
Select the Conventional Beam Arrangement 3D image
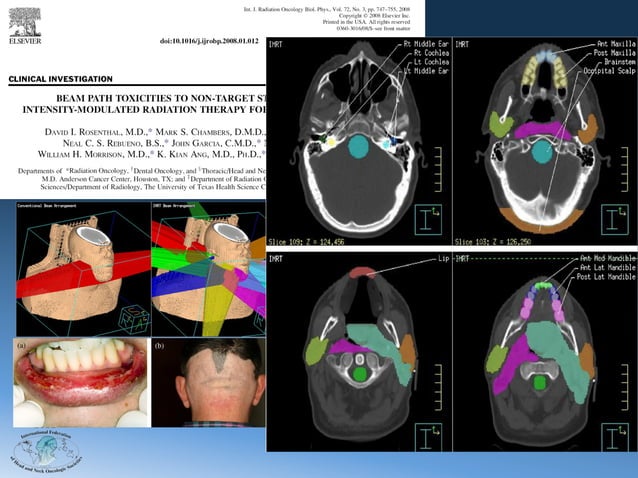(x=83, y=269)
